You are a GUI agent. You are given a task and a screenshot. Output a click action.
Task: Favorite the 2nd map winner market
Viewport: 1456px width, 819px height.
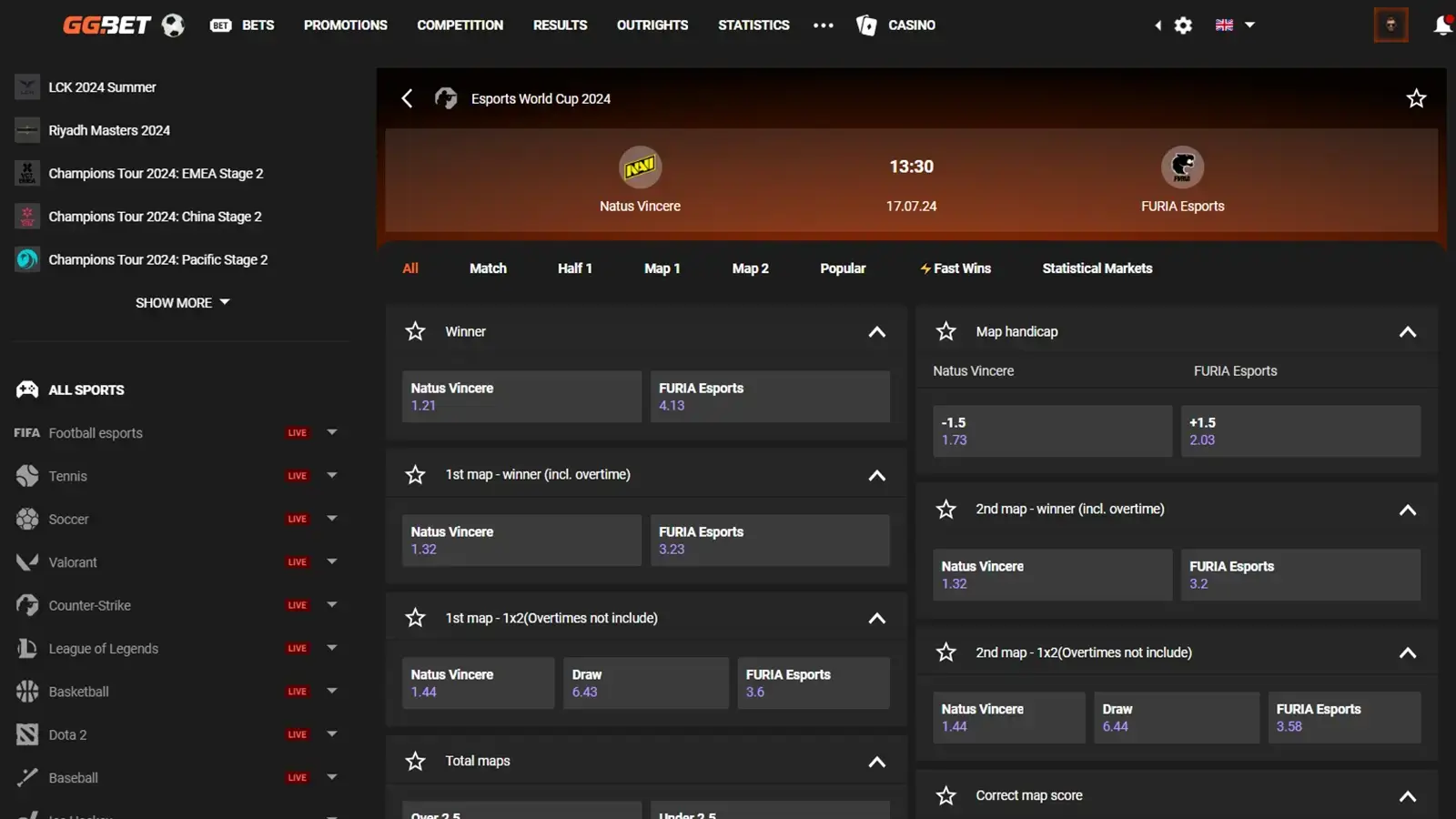946,510
